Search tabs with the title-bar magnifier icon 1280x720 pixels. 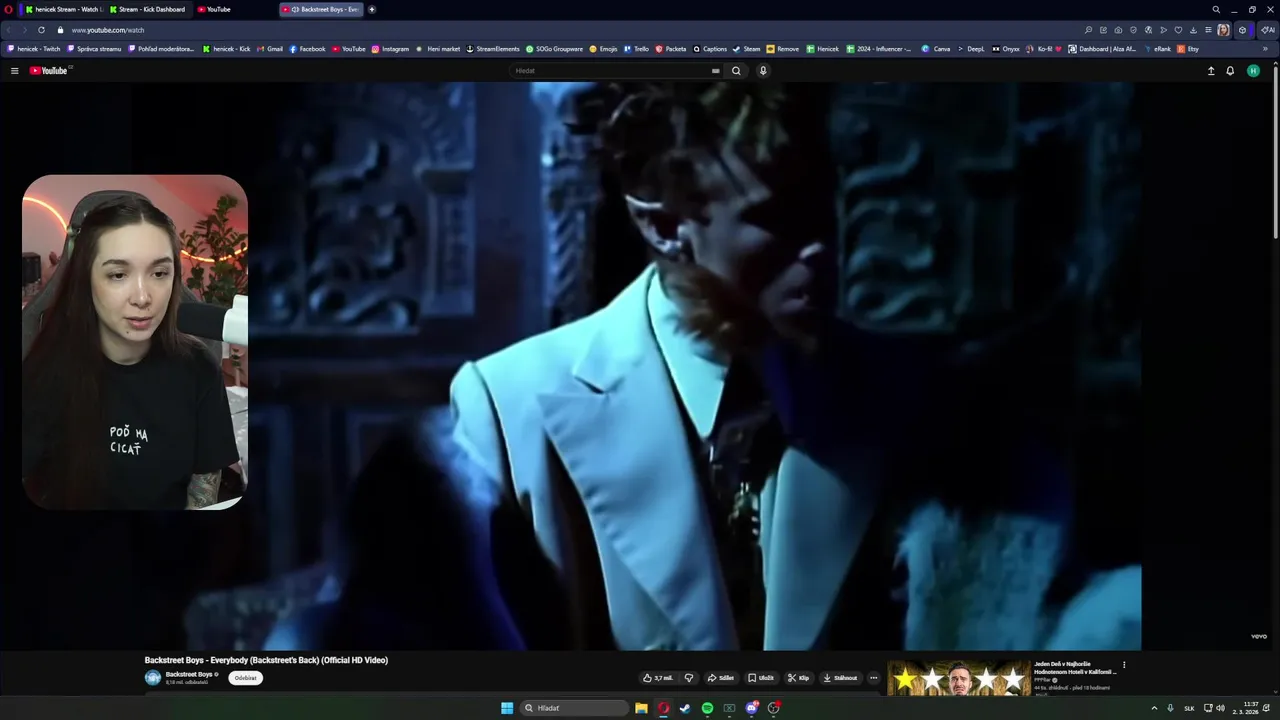[x=1216, y=9]
